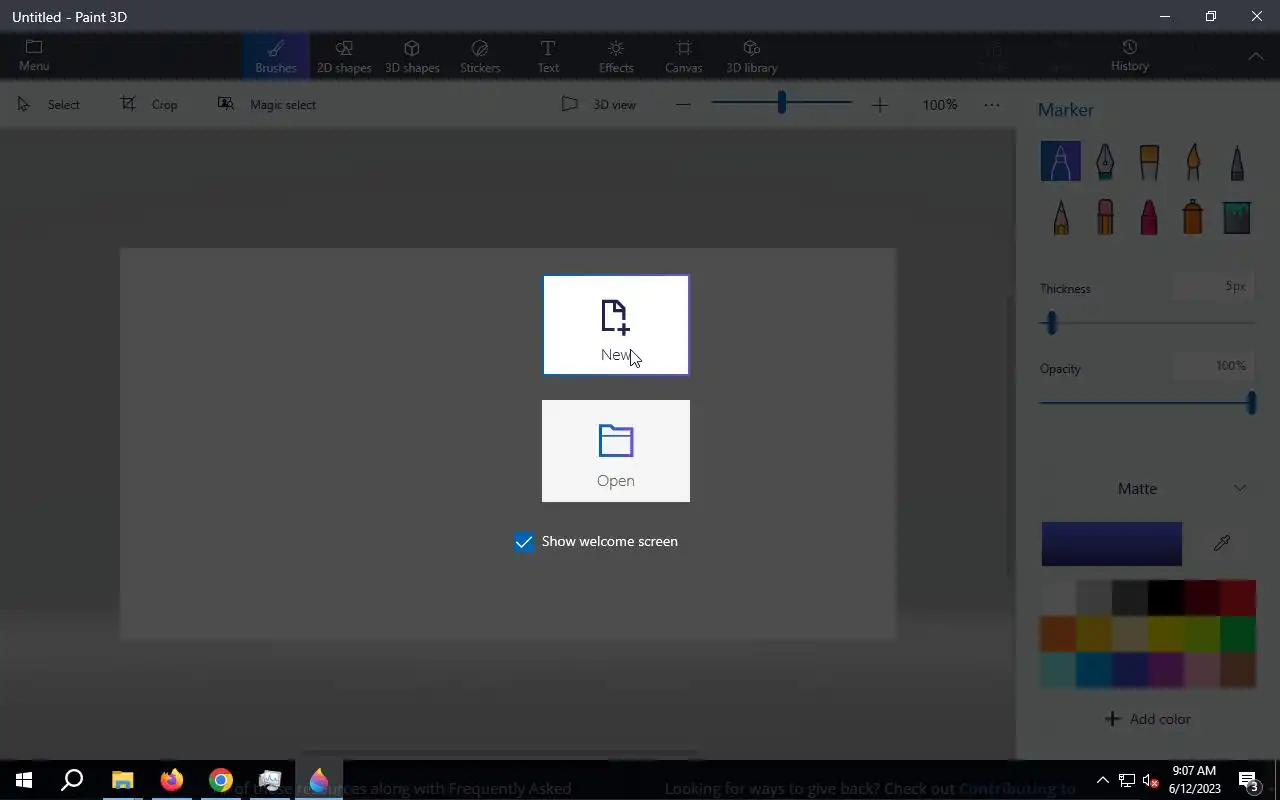Choose the Fill bucket tool
The width and height of the screenshot is (1280, 800).
[x=1237, y=216]
